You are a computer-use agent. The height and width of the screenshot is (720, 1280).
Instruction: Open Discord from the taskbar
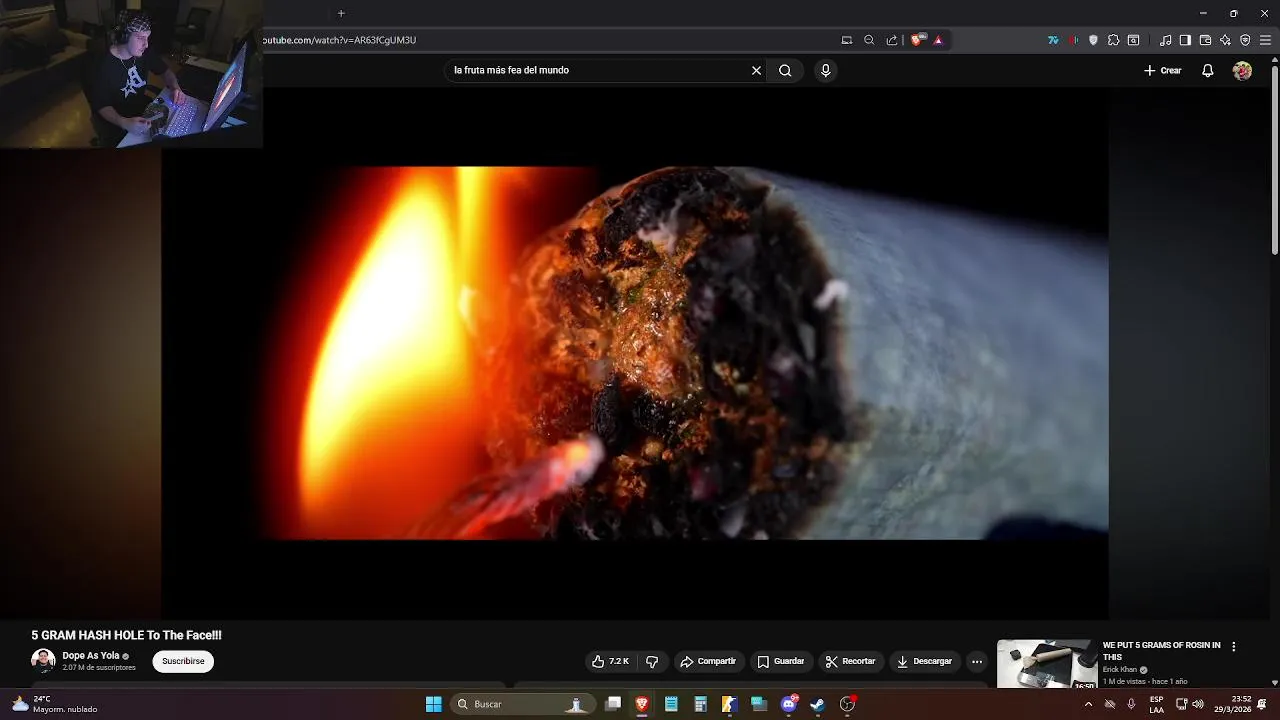789,704
